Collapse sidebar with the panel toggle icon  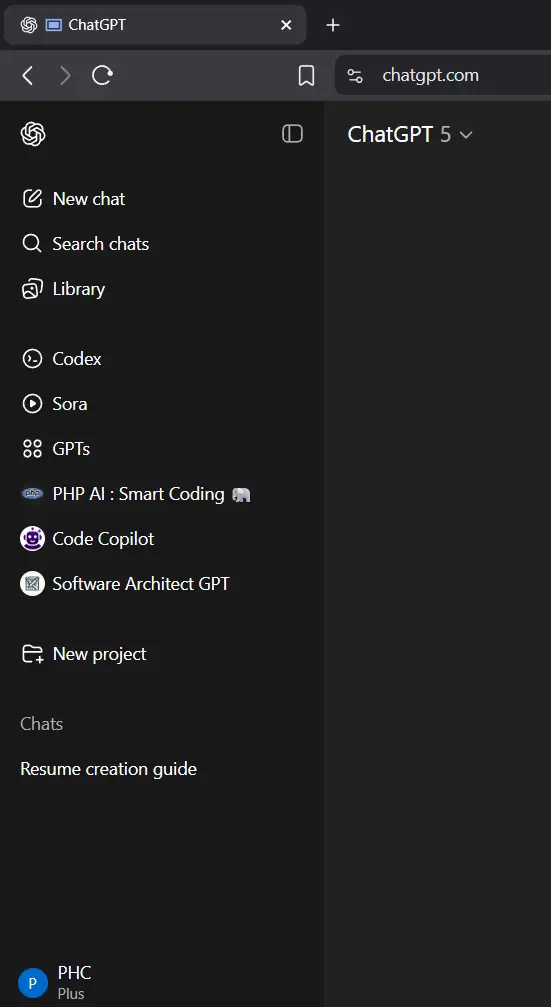[x=292, y=134]
